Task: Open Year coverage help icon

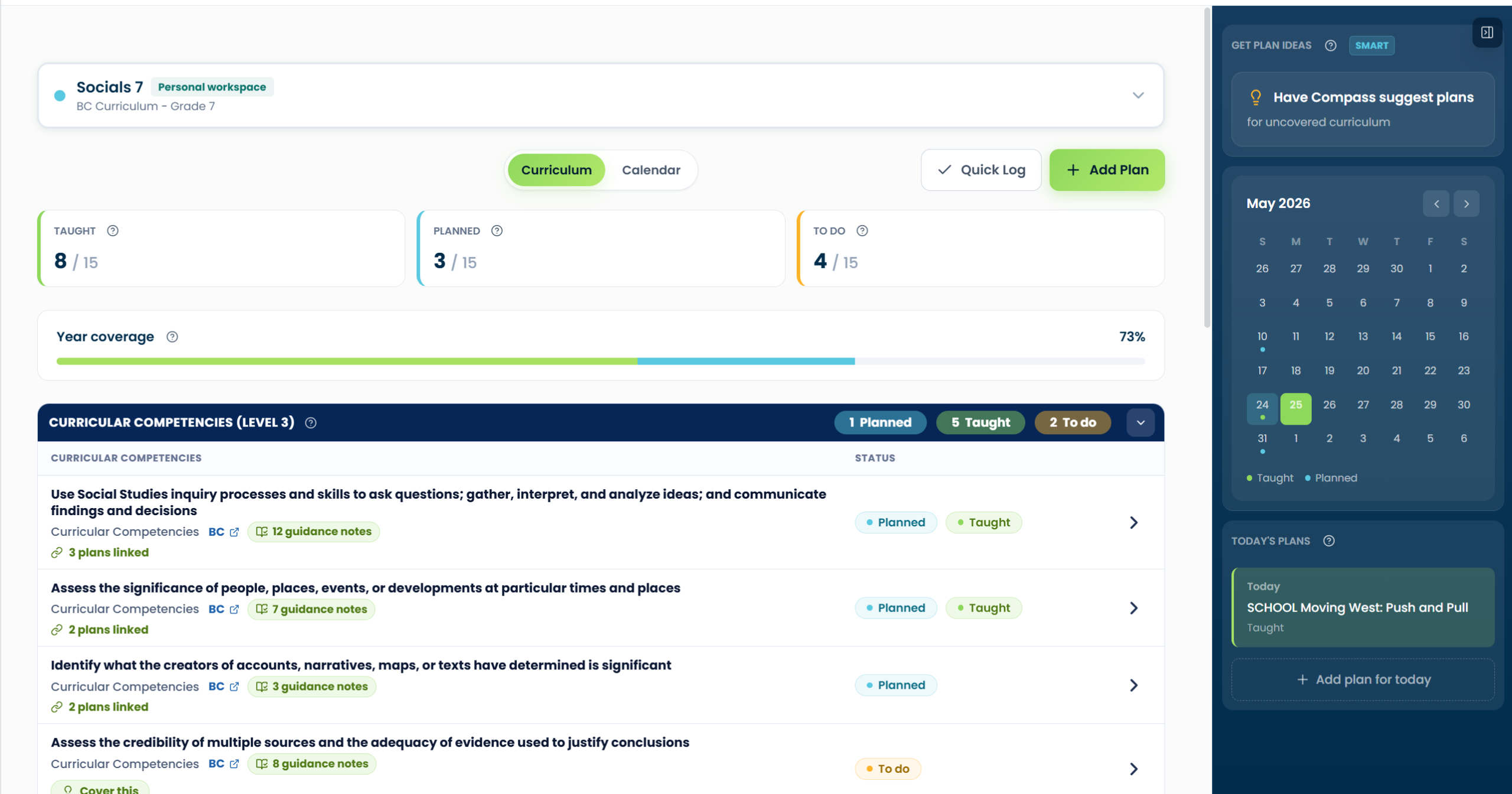Action: point(172,337)
